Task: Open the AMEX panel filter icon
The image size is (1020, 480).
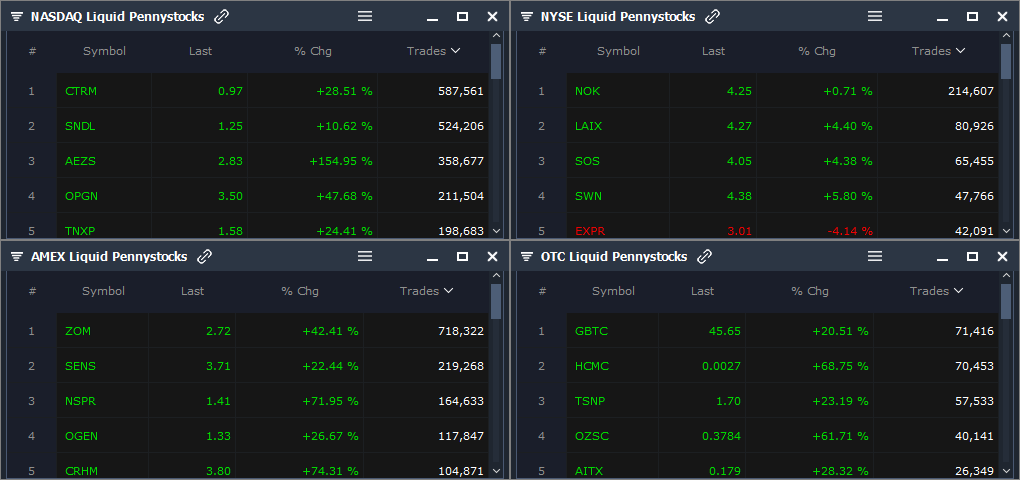Action: [17, 257]
